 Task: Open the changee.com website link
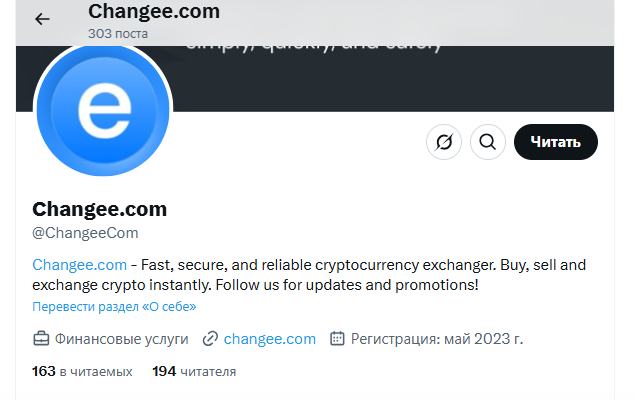pos(270,339)
